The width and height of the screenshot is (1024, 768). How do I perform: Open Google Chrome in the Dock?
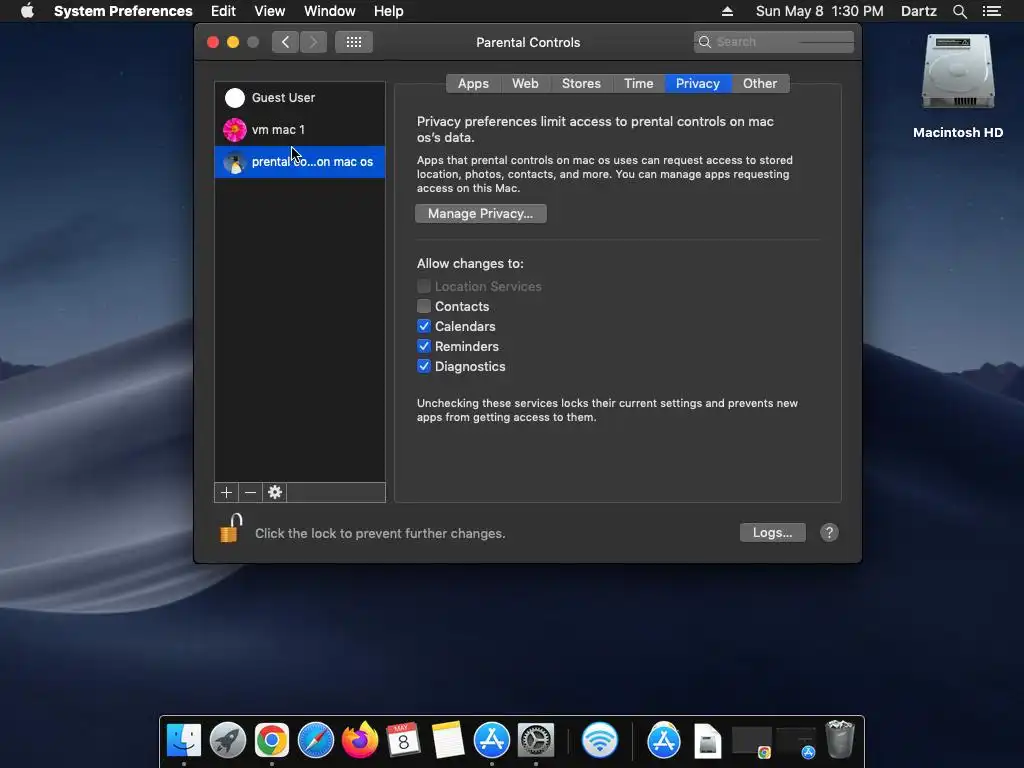coord(272,741)
